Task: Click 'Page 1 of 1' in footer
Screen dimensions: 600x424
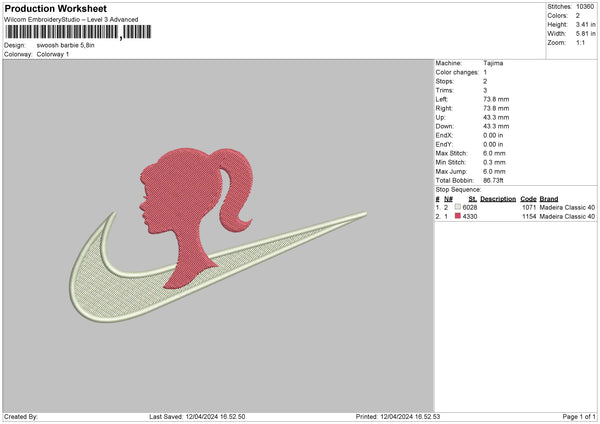Action: (579, 417)
